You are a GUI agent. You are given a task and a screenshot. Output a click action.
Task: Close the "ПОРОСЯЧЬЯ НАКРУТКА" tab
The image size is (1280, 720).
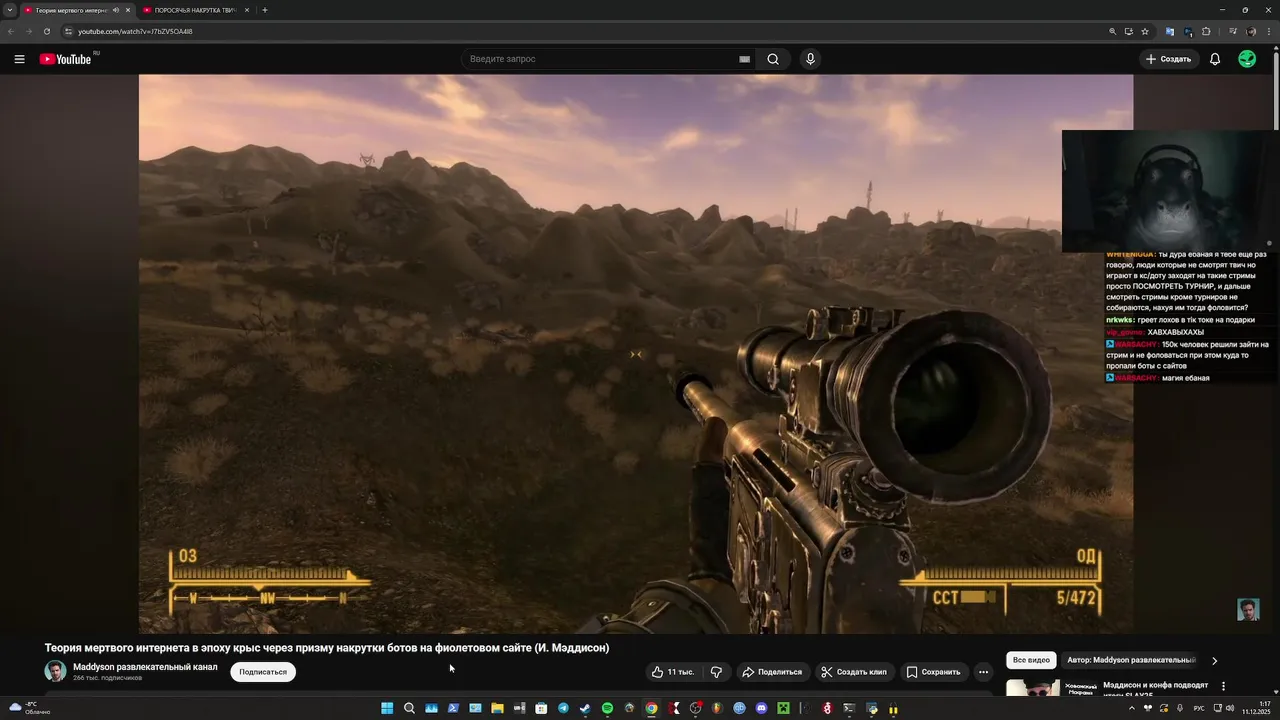(247, 10)
